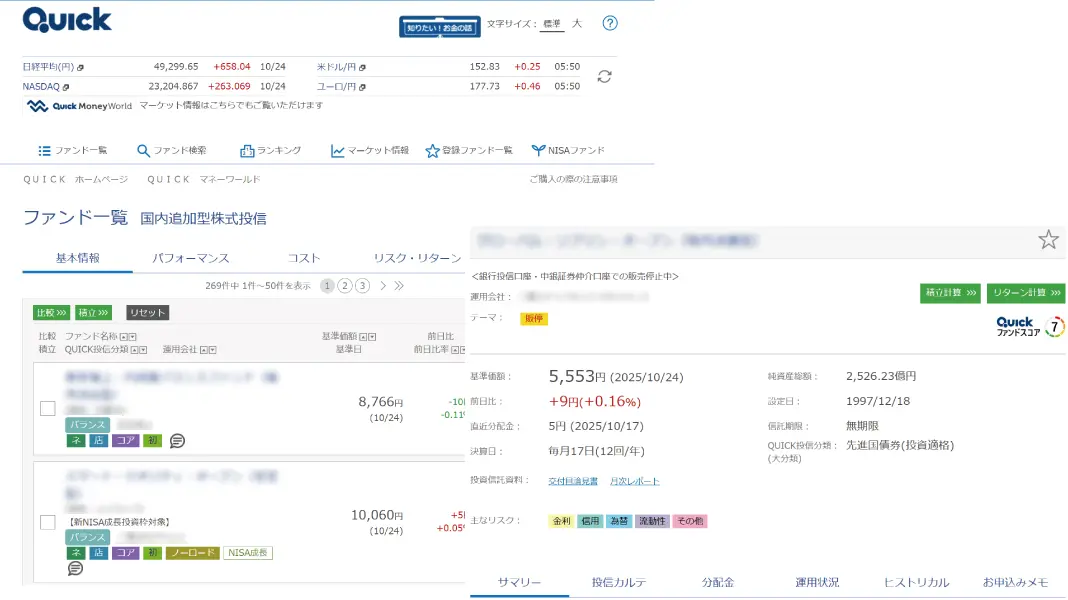Open the help question mark icon
This screenshot has width=1068, height=600.
point(610,23)
